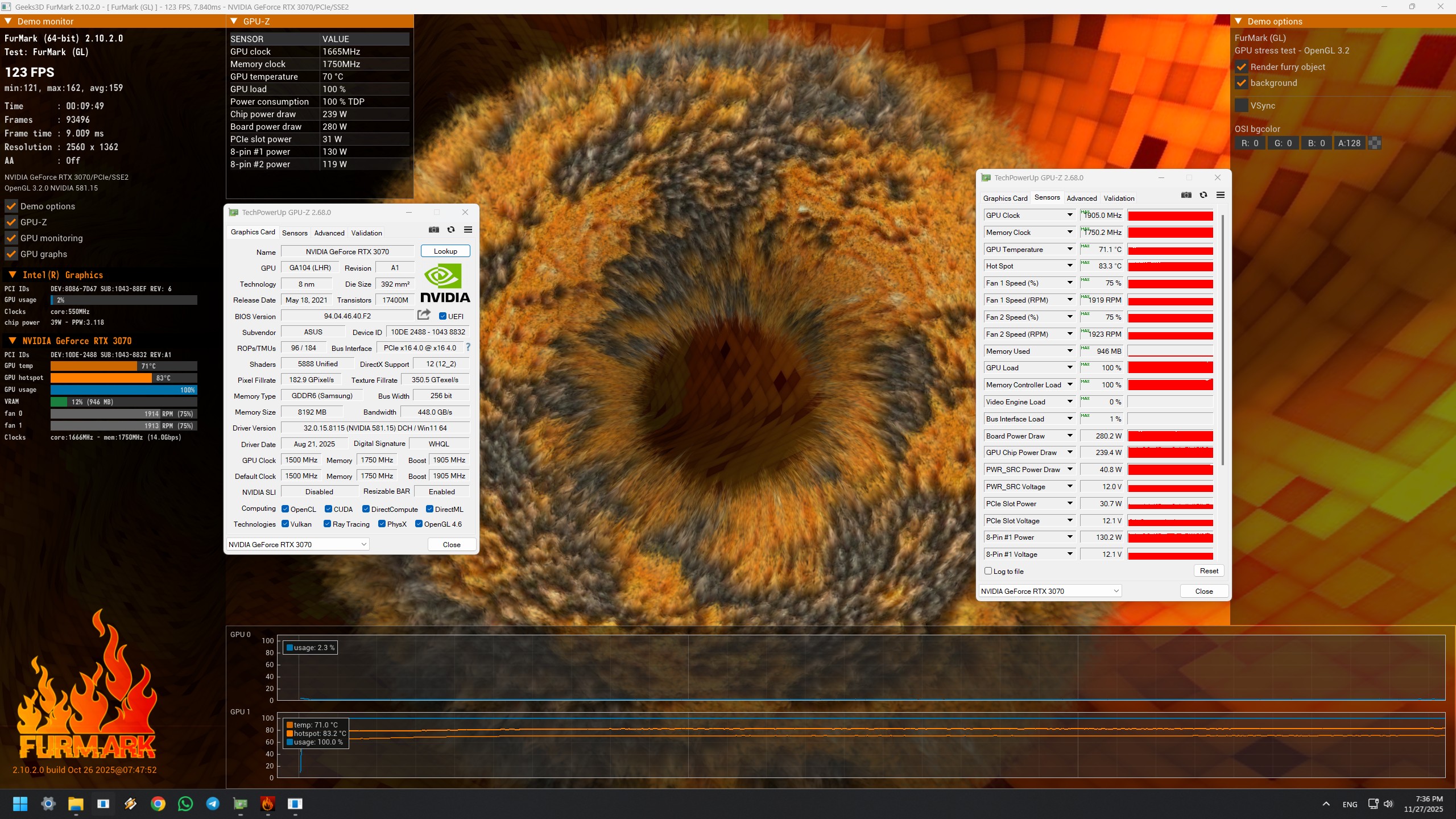1456x819 pixels.
Task: Check the Log to file box
Action: click(988, 571)
